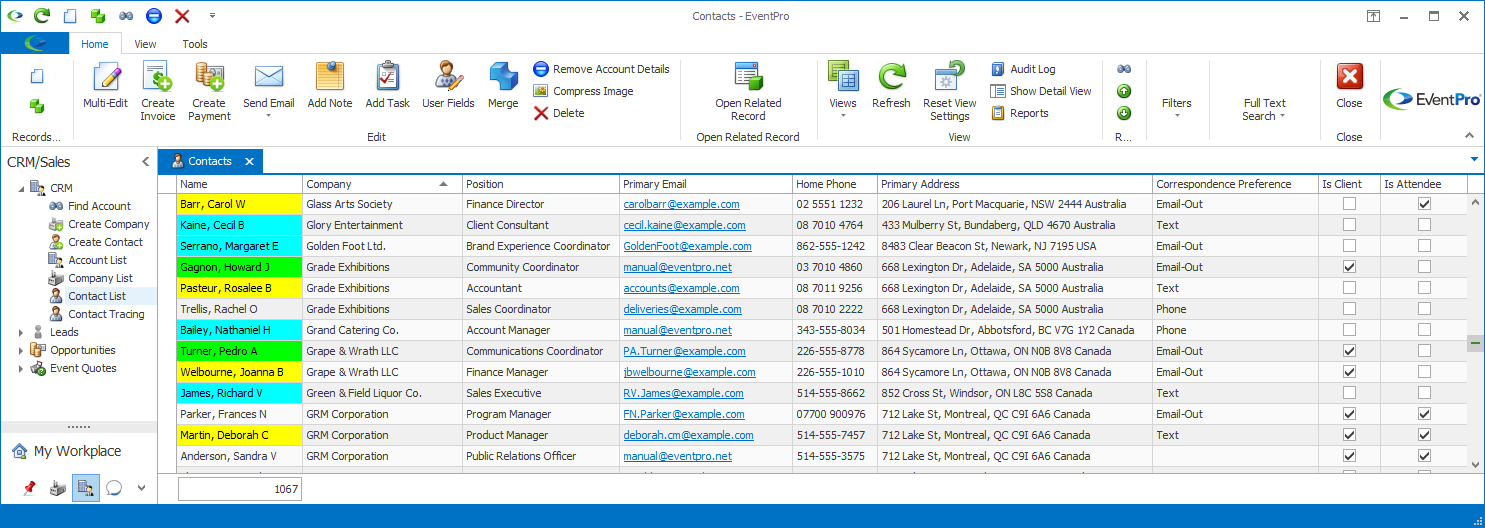1485x528 pixels.
Task: Click the large Refresh icon in the View group
Action: point(891,77)
